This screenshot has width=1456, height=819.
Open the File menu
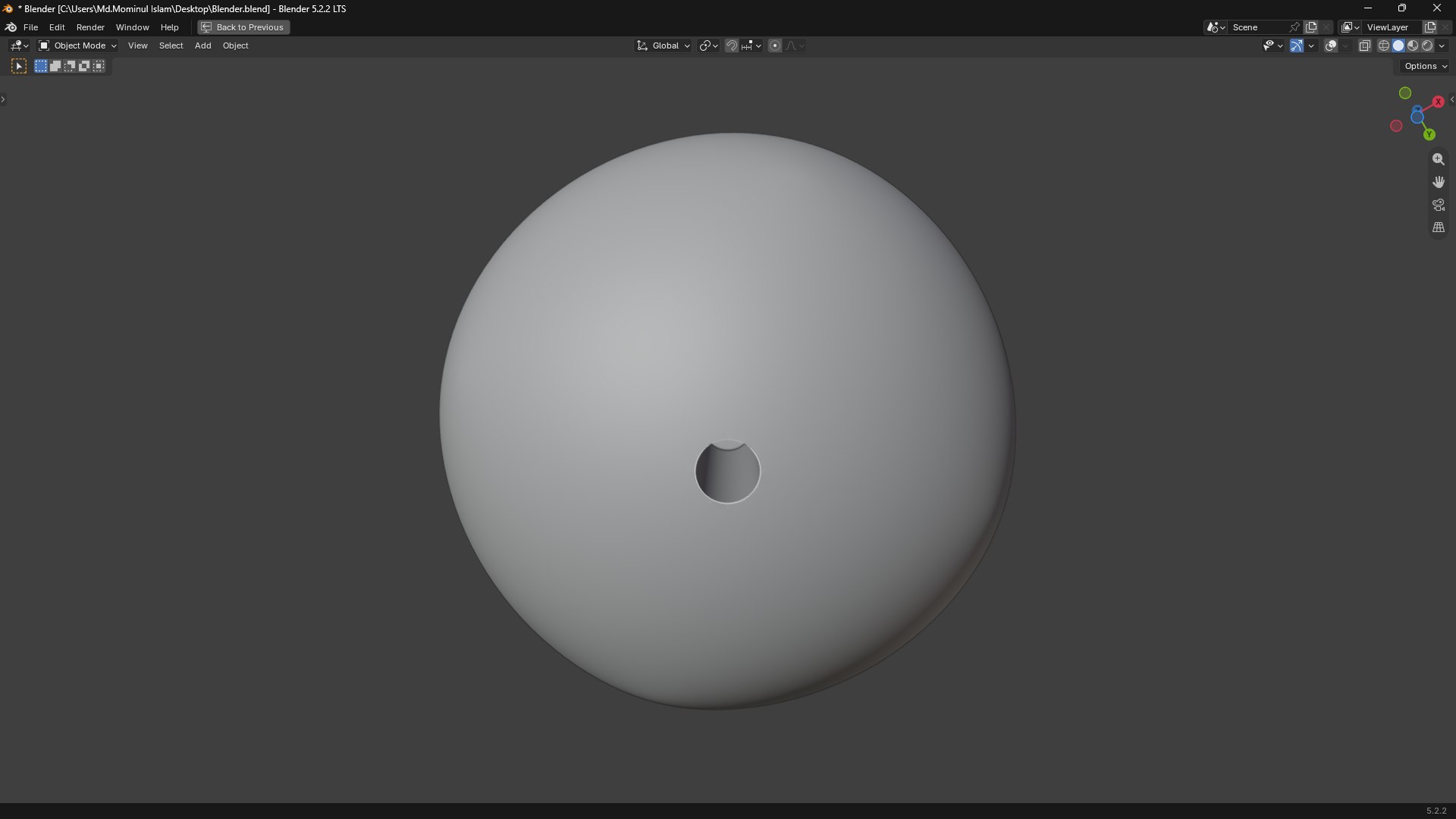(30, 27)
